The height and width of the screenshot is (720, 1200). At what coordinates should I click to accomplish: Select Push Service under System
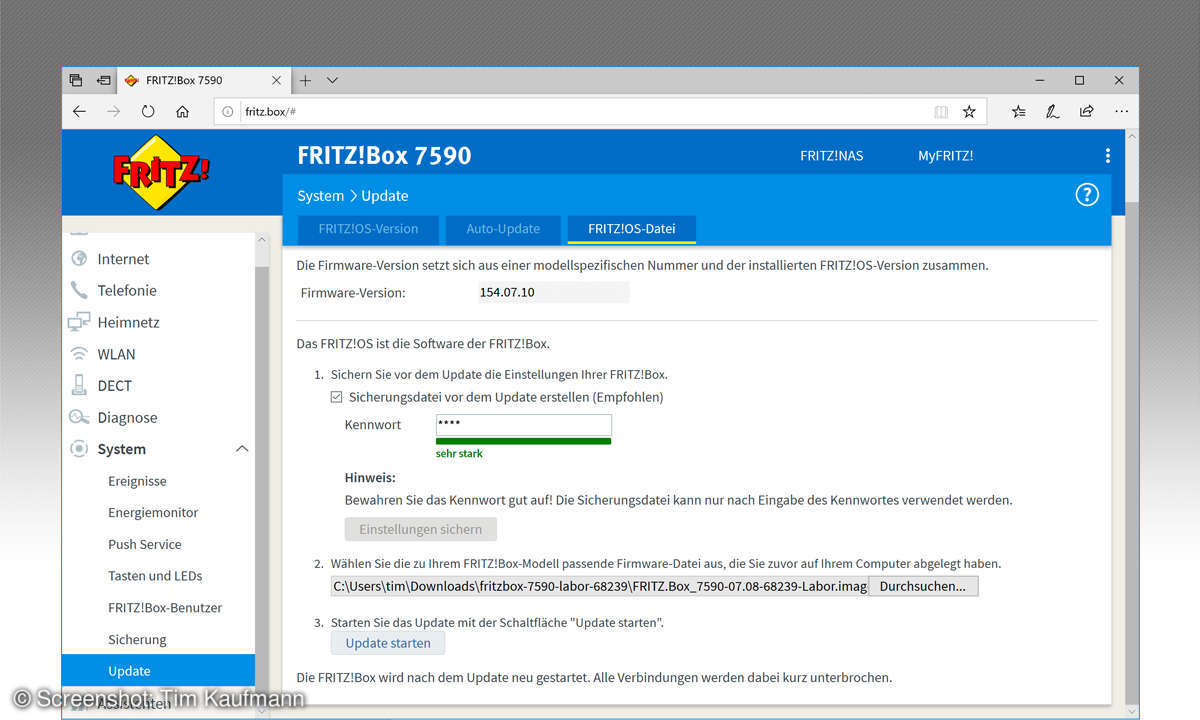145,545
